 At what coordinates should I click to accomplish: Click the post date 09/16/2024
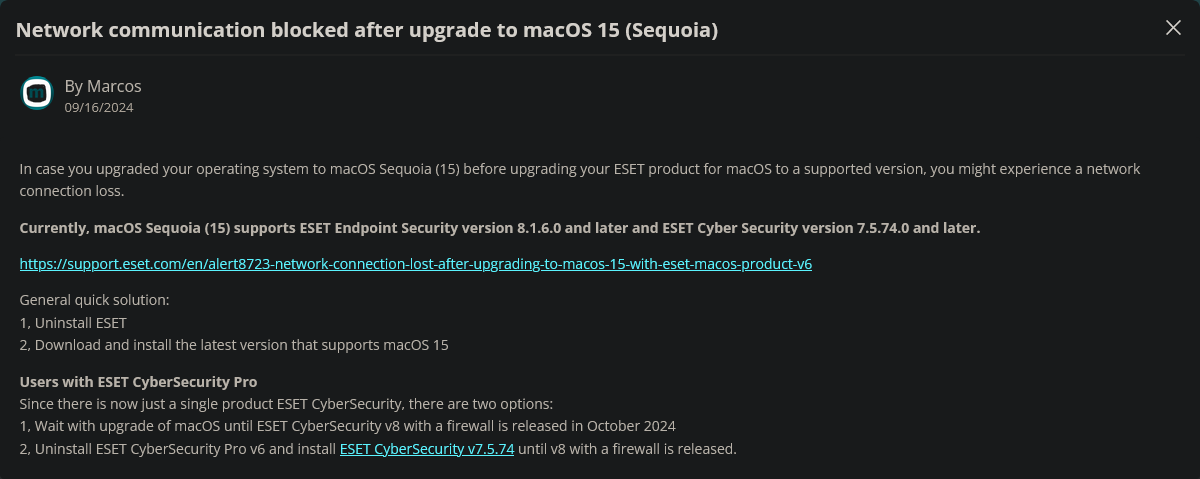coord(99,107)
